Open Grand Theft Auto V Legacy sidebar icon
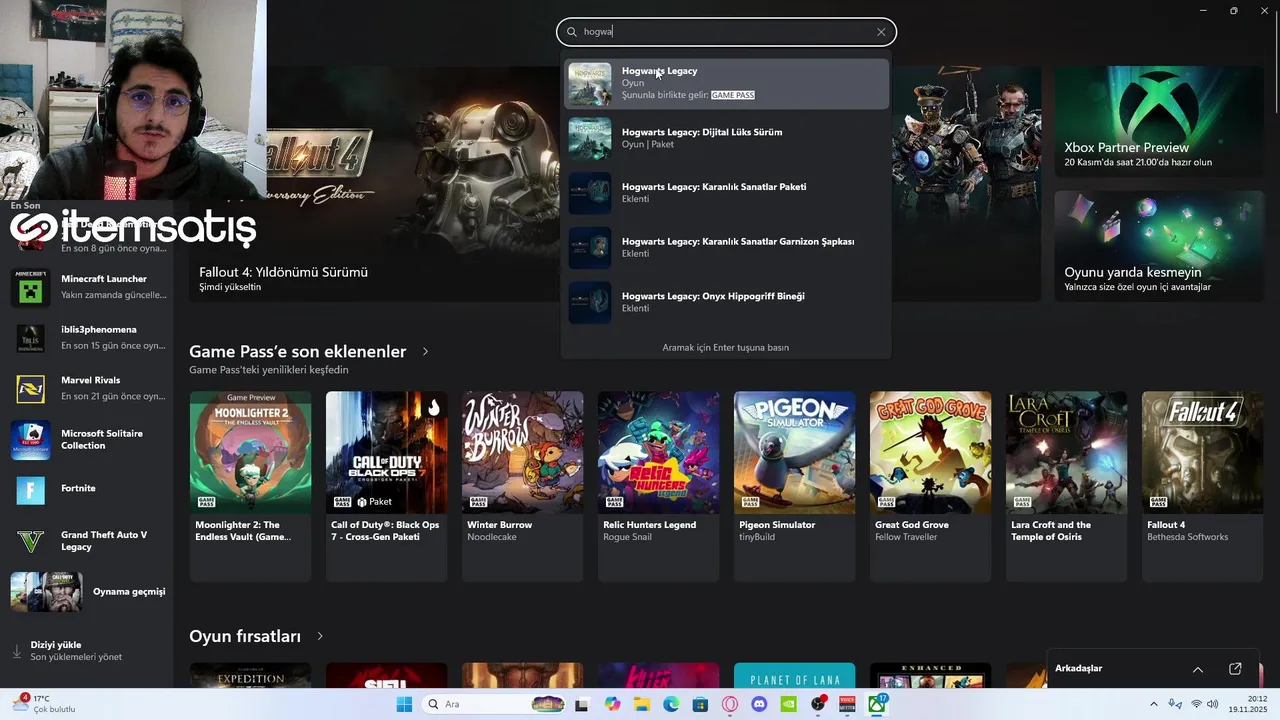Image resolution: width=1280 pixels, height=720 pixels. (30, 541)
